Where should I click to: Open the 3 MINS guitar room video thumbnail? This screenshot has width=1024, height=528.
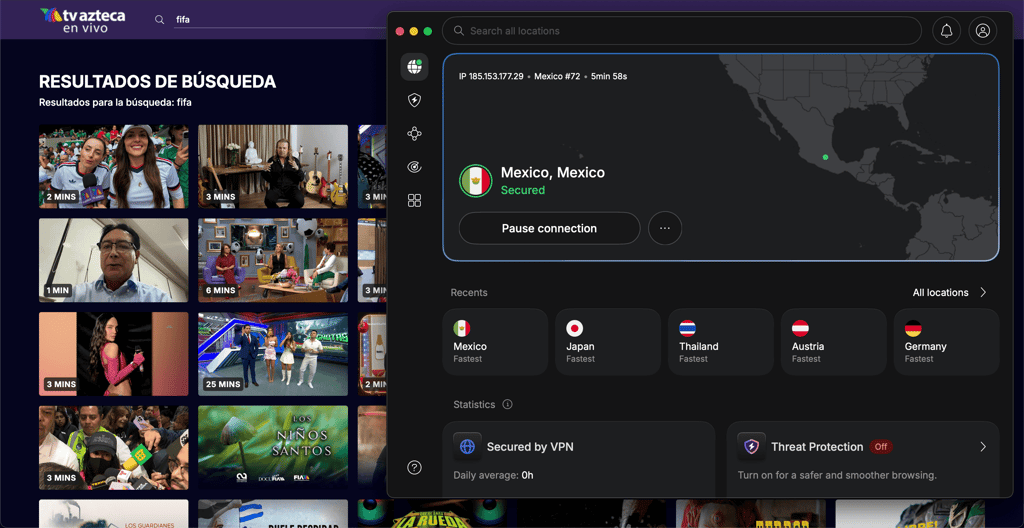click(273, 167)
